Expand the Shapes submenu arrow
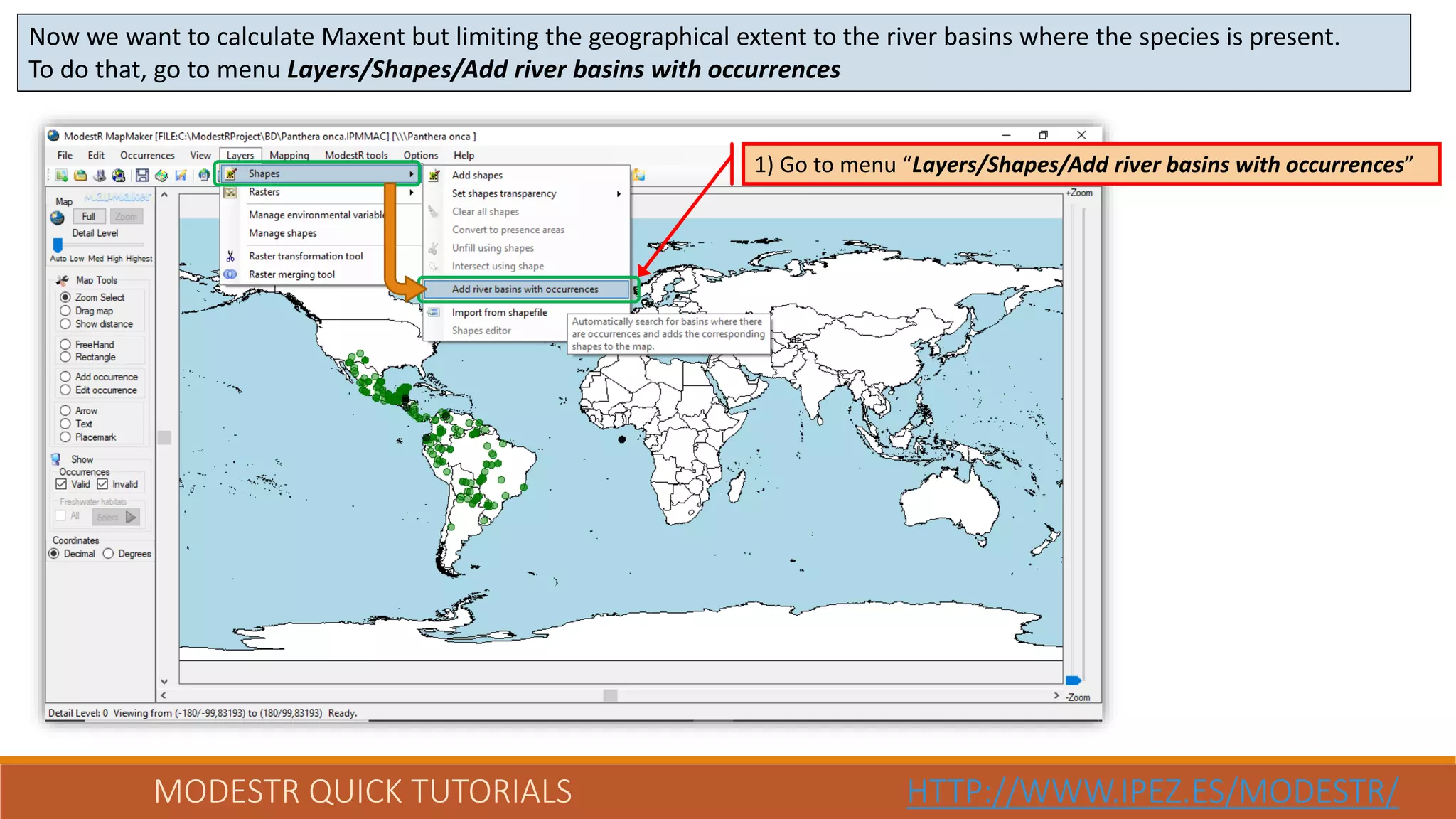1456x819 pixels. tap(411, 173)
